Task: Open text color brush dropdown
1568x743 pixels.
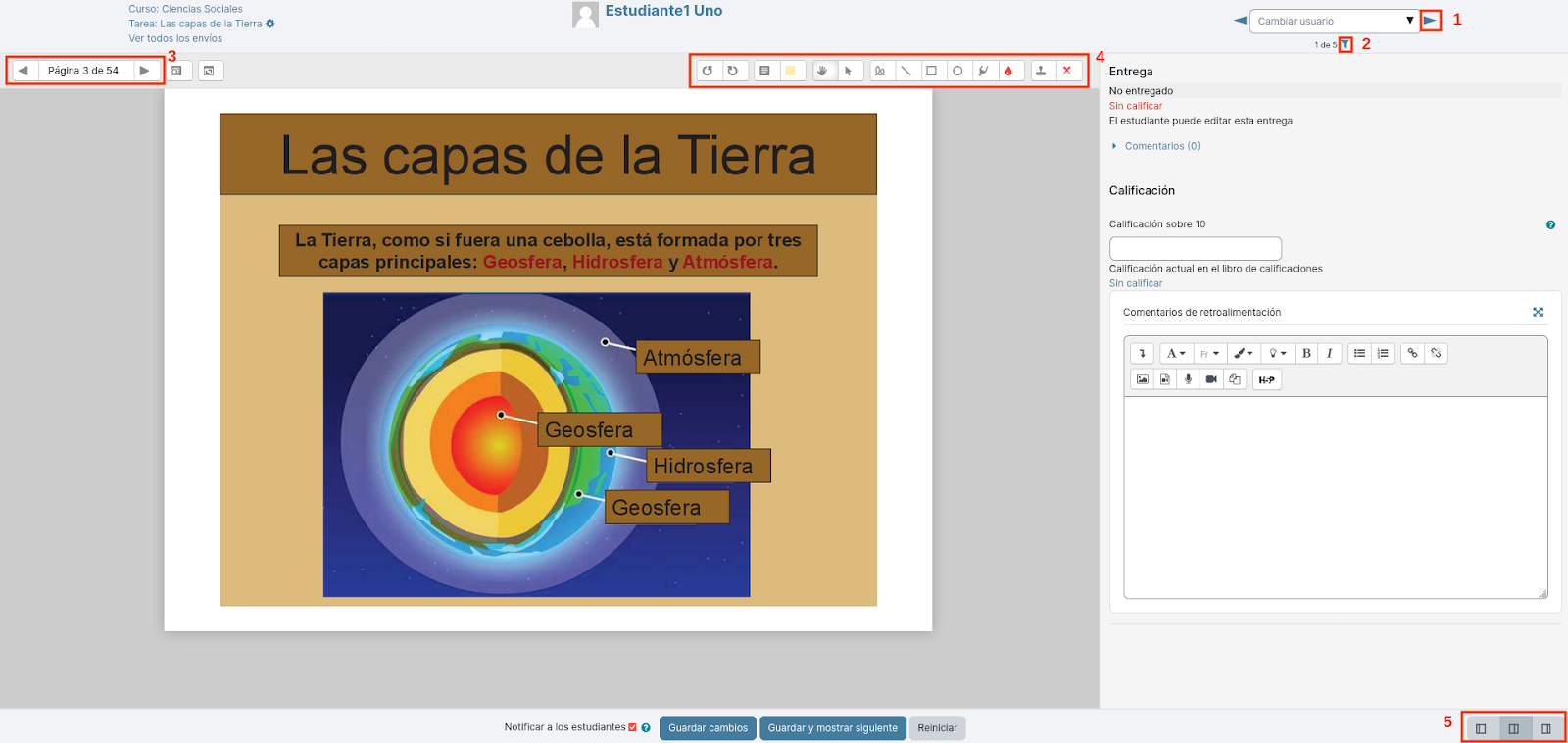Action: click(x=1243, y=353)
